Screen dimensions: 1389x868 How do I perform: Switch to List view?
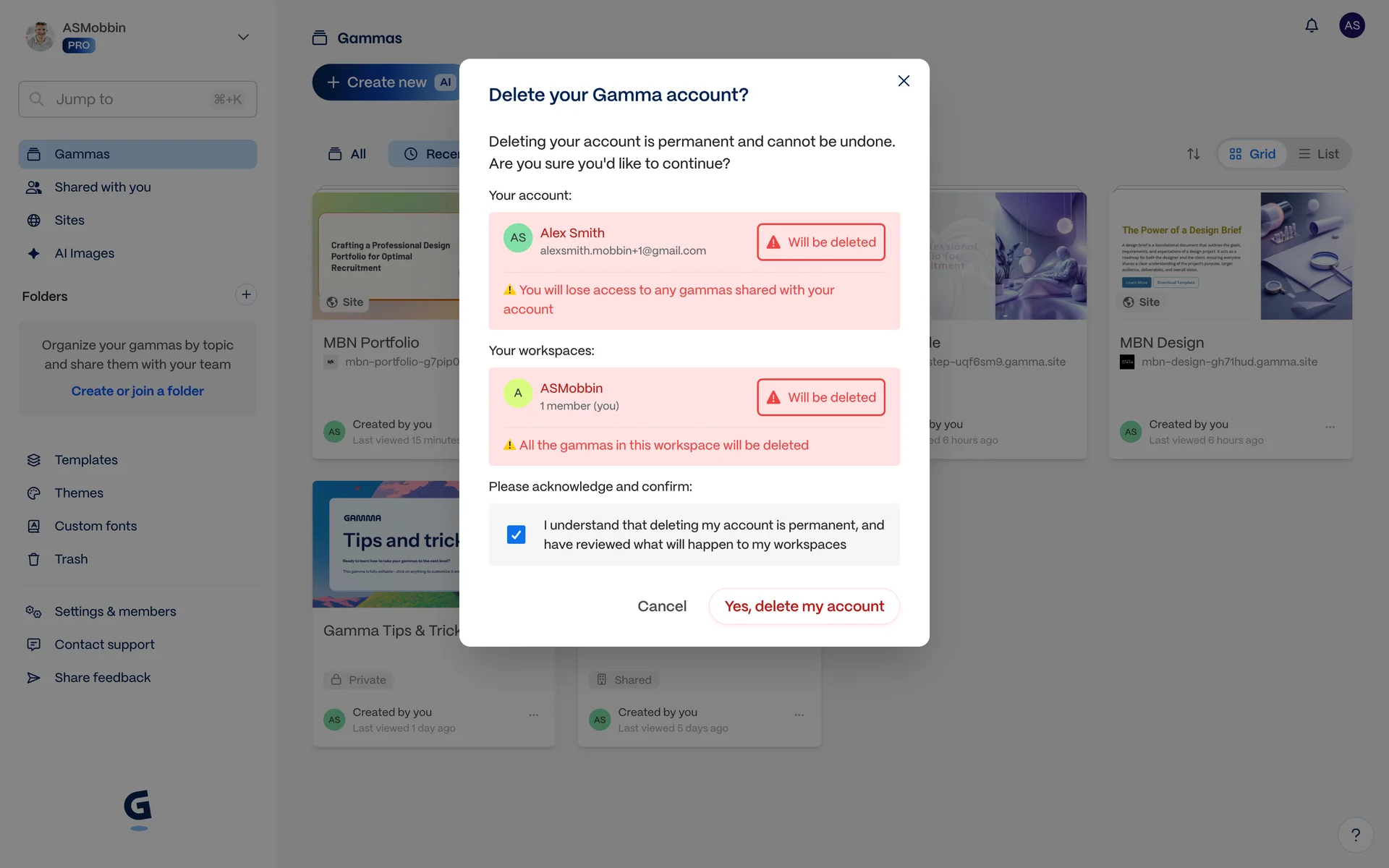coord(1318,154)
